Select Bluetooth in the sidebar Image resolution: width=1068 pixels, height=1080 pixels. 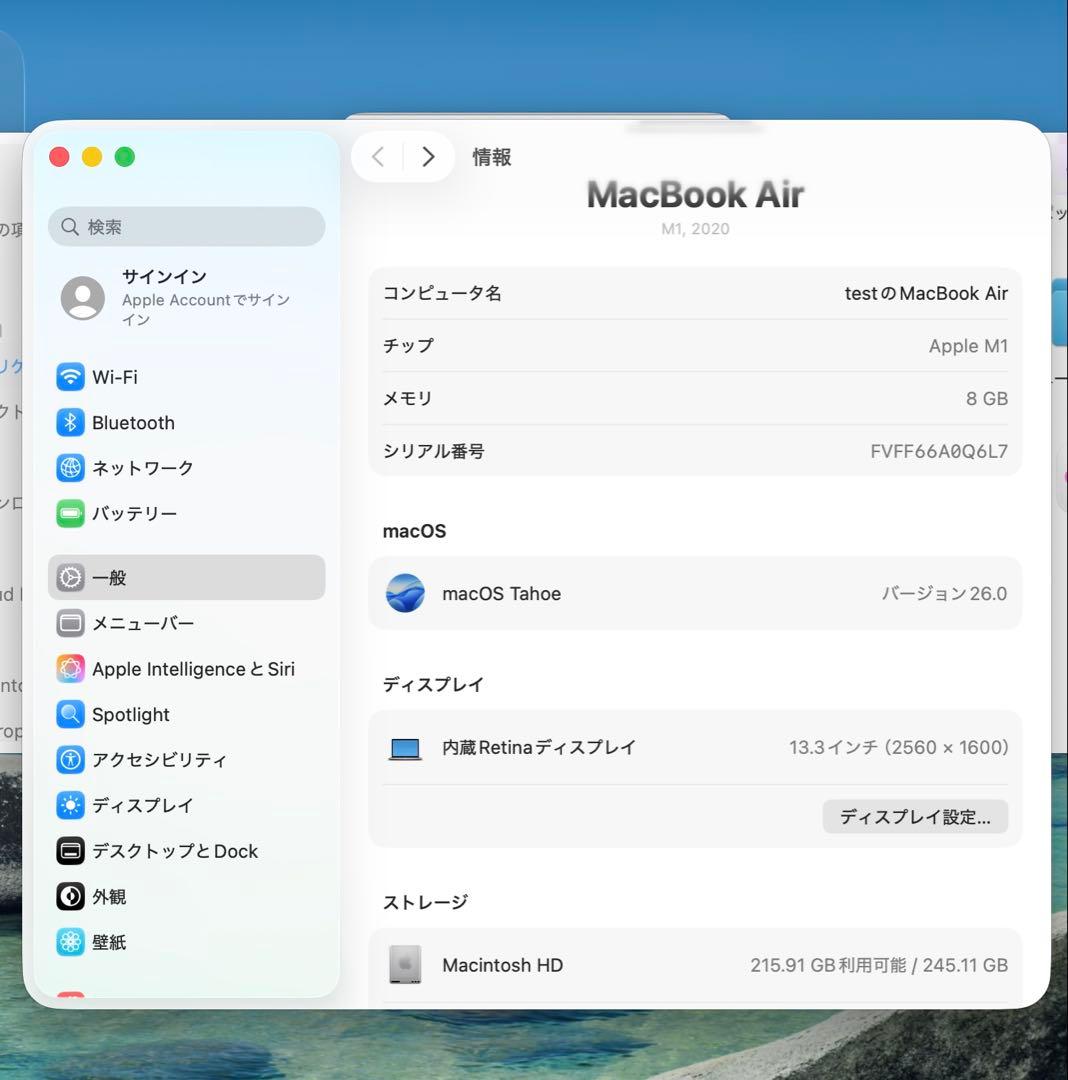click(x=133, y=422)
